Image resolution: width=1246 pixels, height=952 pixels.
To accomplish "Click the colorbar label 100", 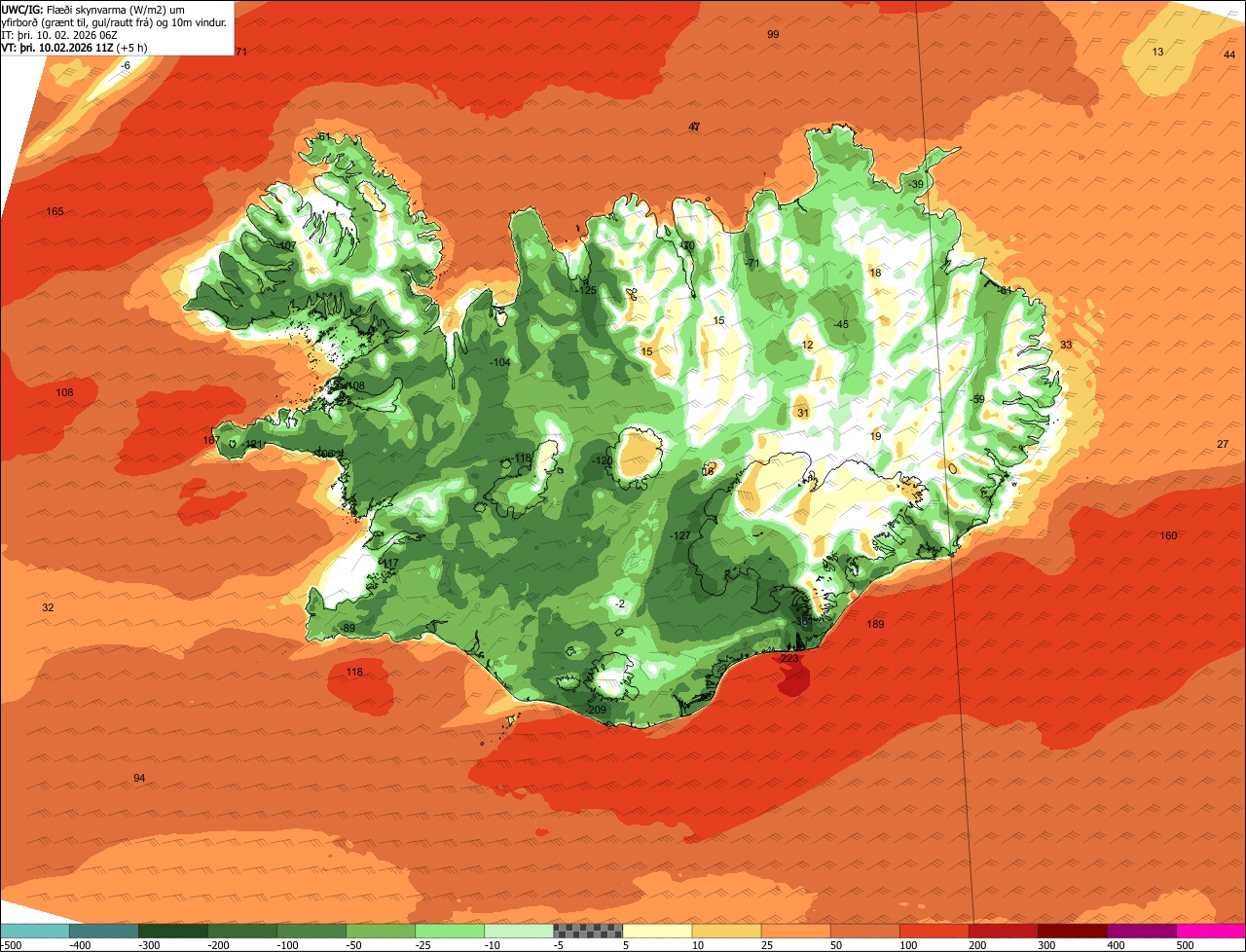I will point(908,944).
